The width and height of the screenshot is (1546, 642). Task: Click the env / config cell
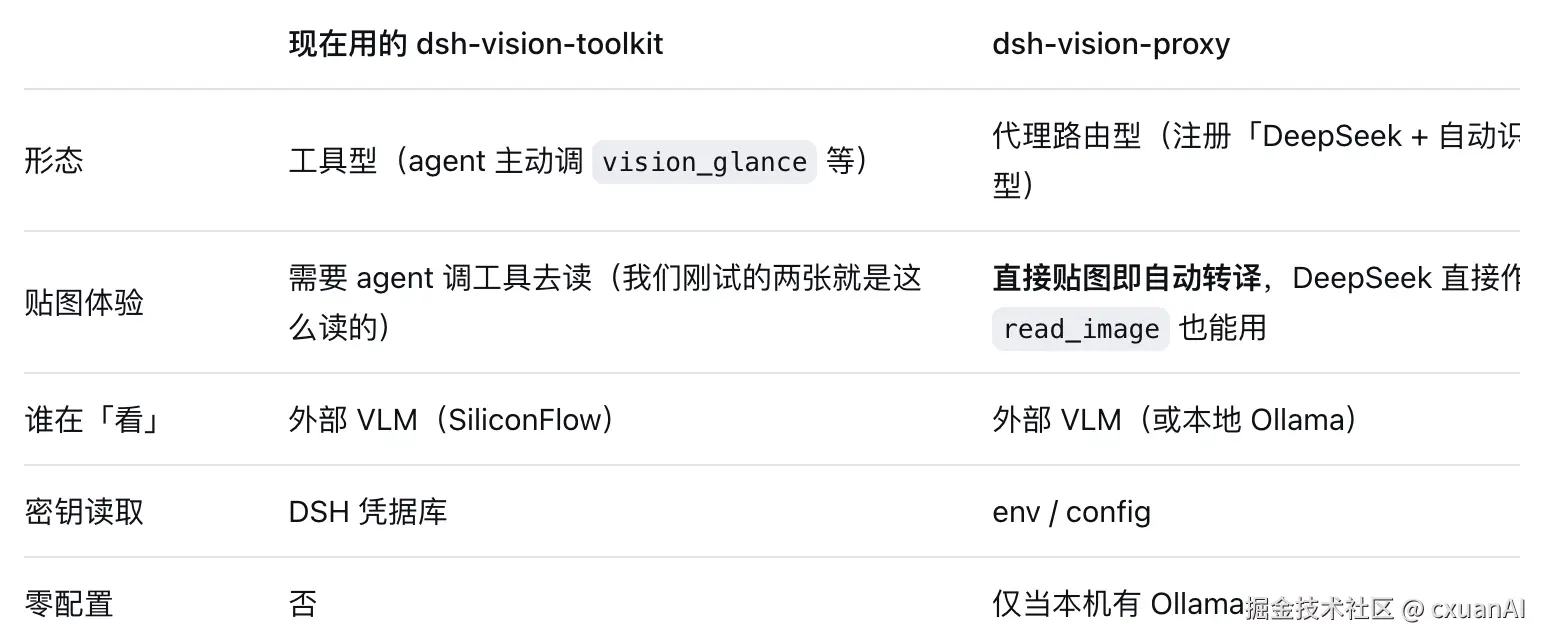pos(1071,511)
